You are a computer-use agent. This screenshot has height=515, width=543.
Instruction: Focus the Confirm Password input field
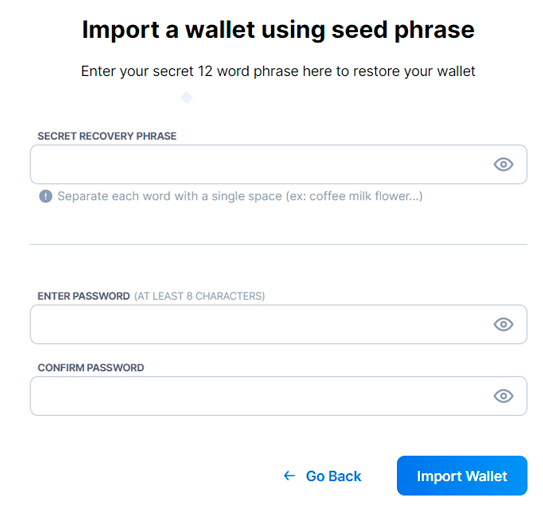coord(278,396)
